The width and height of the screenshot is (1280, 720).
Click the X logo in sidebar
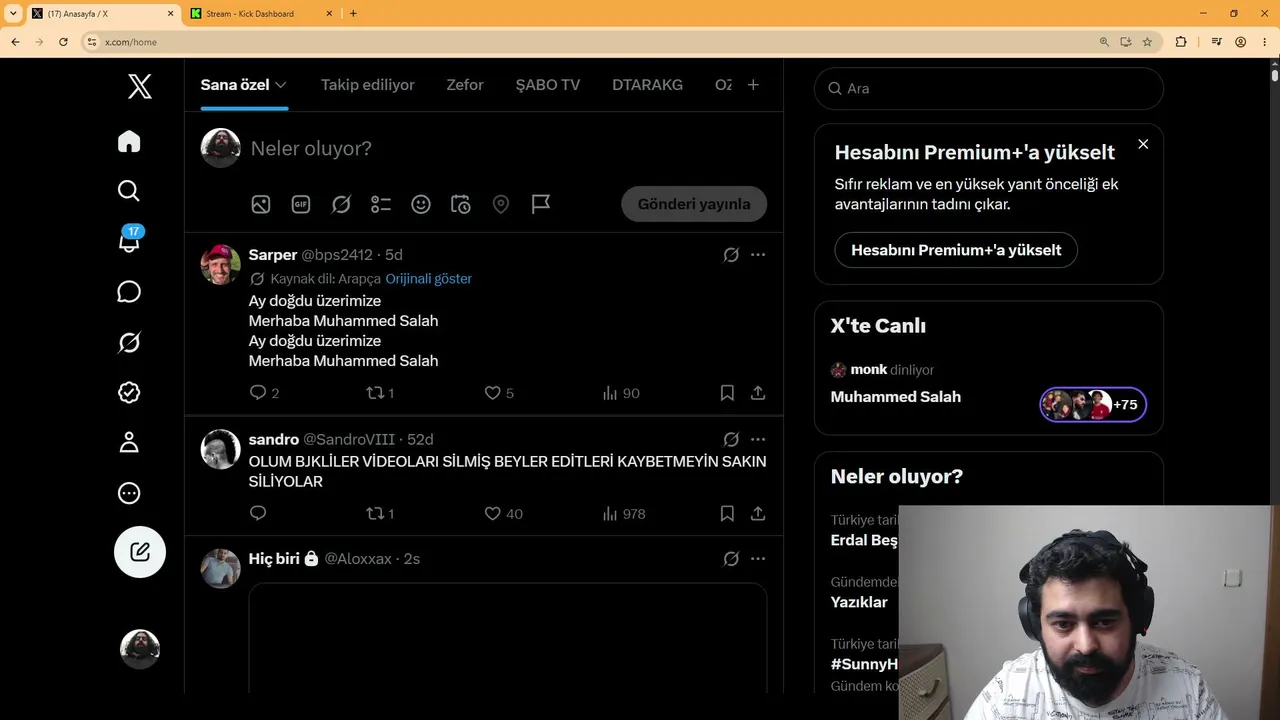point(140,86)
